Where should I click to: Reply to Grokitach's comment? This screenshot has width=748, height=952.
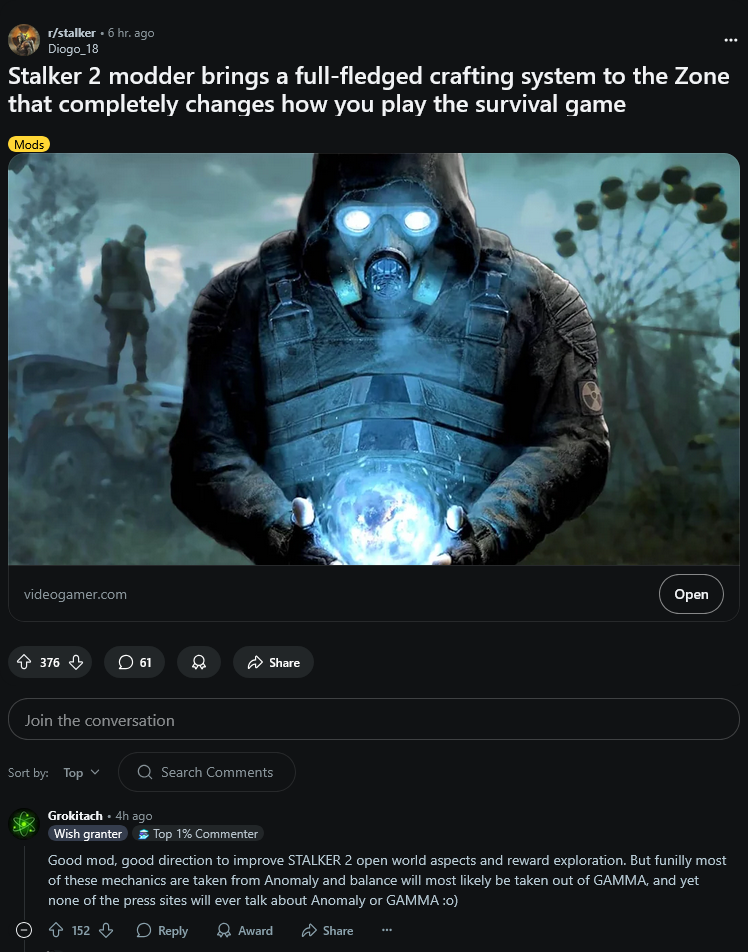point(163,930)
